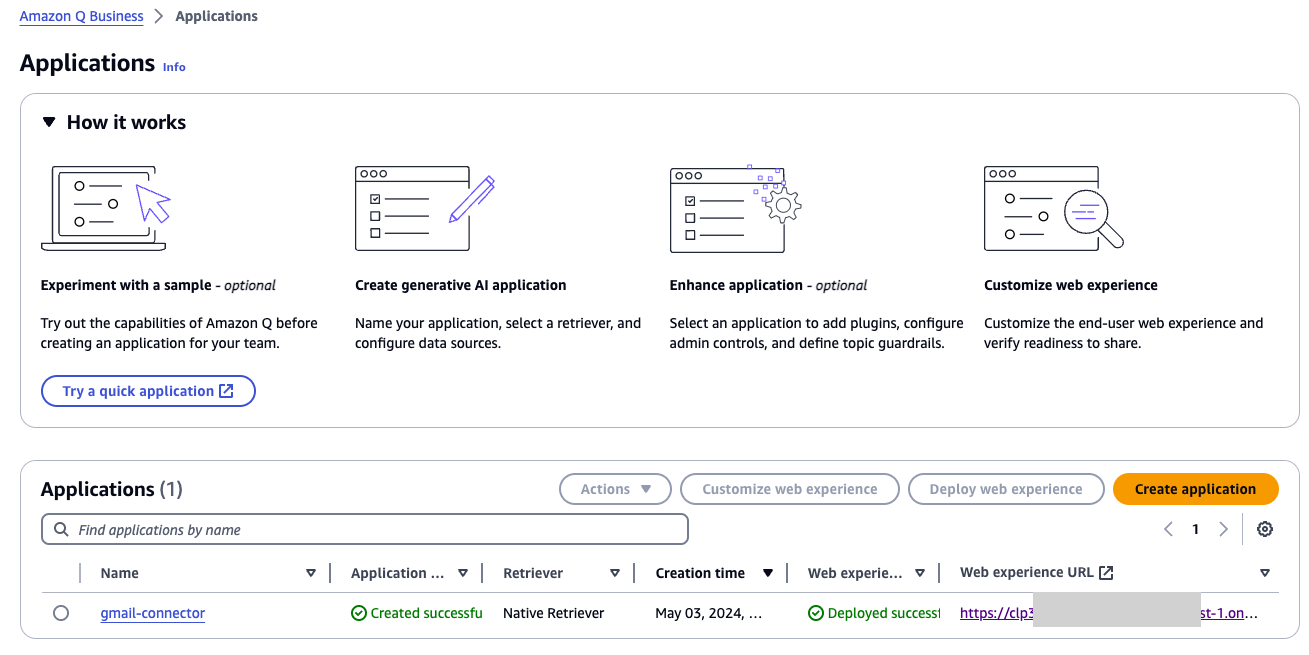Collapse the How it works section
1309x655 pixels.
49,122
